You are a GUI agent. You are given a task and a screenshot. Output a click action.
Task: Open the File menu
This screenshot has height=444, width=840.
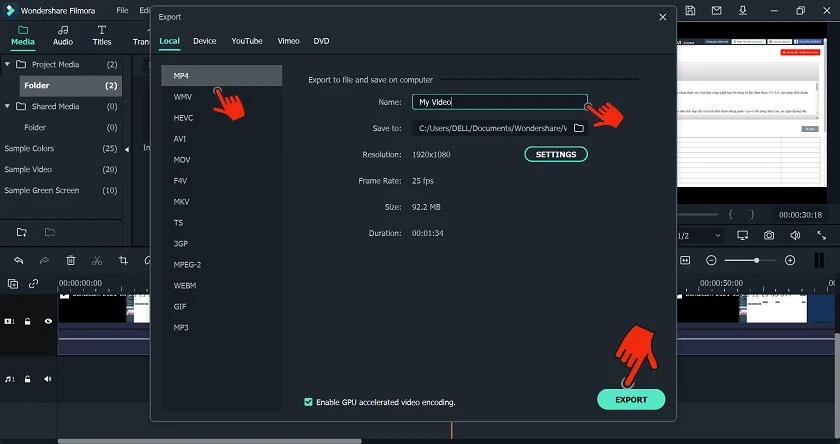[x=122, y=10]
